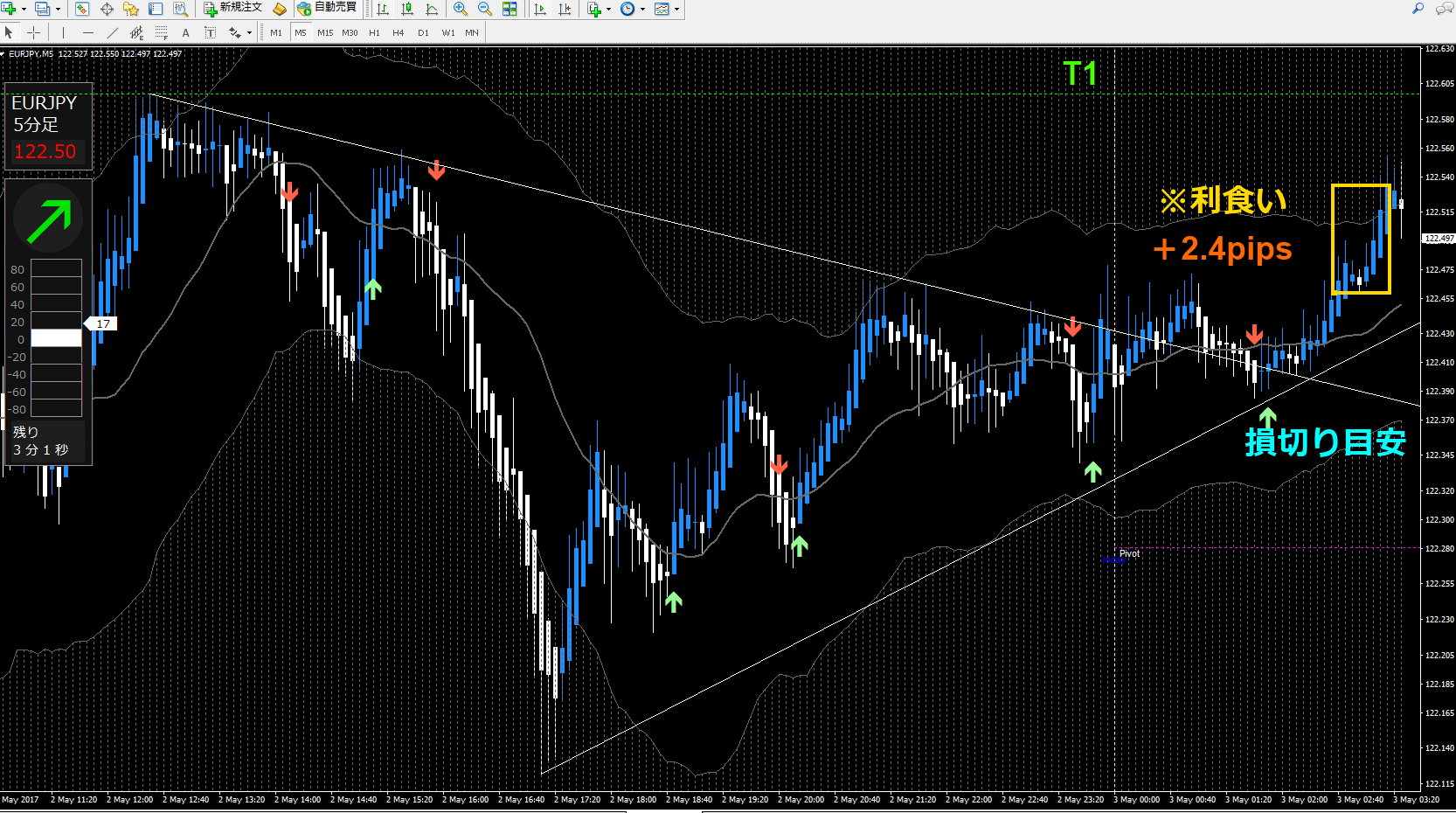Screen dimensions: 1456x813
Task: Zoom in on the chart
Action: click(460, 9)
